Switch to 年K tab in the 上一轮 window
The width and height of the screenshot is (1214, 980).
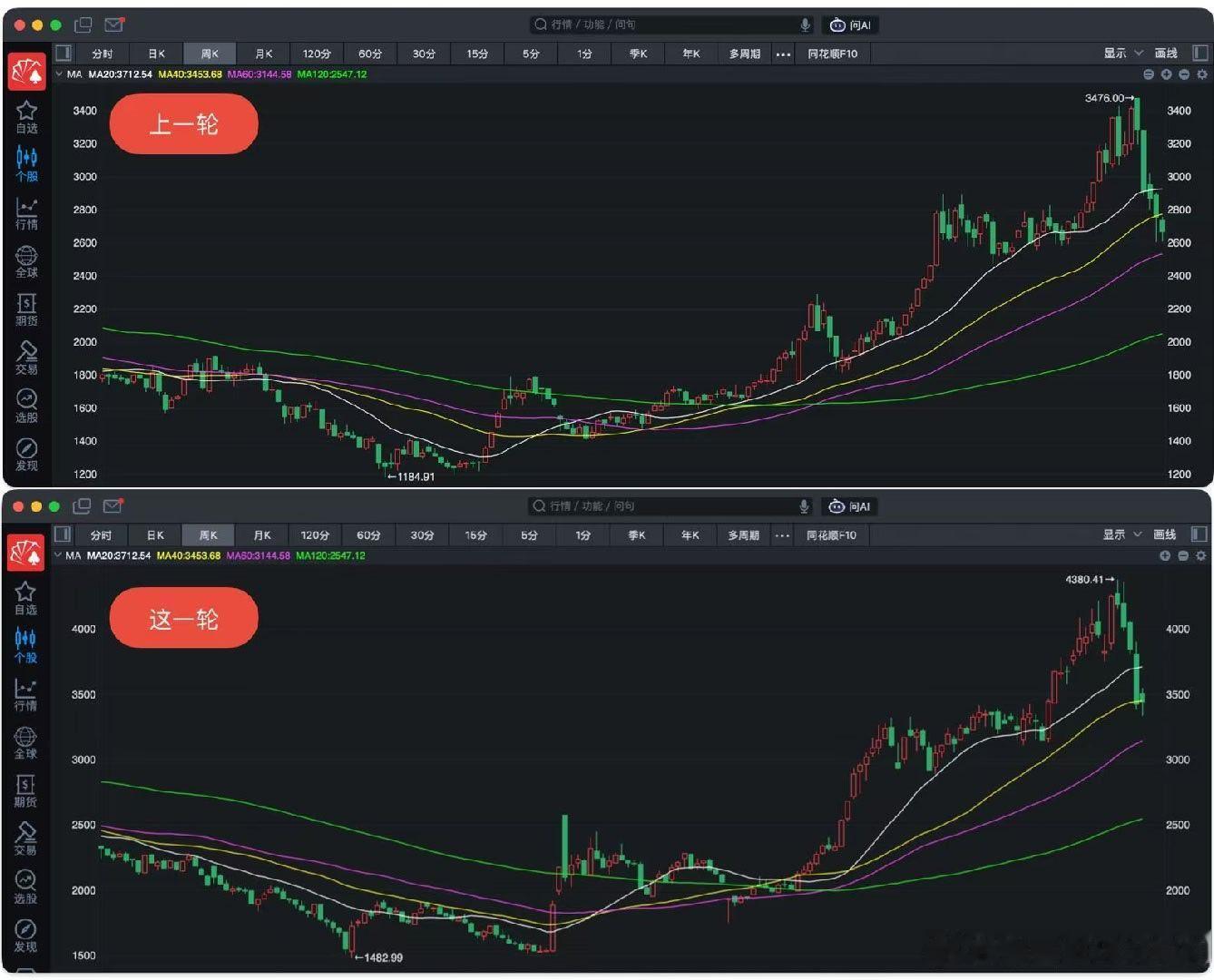pos(691,54)
